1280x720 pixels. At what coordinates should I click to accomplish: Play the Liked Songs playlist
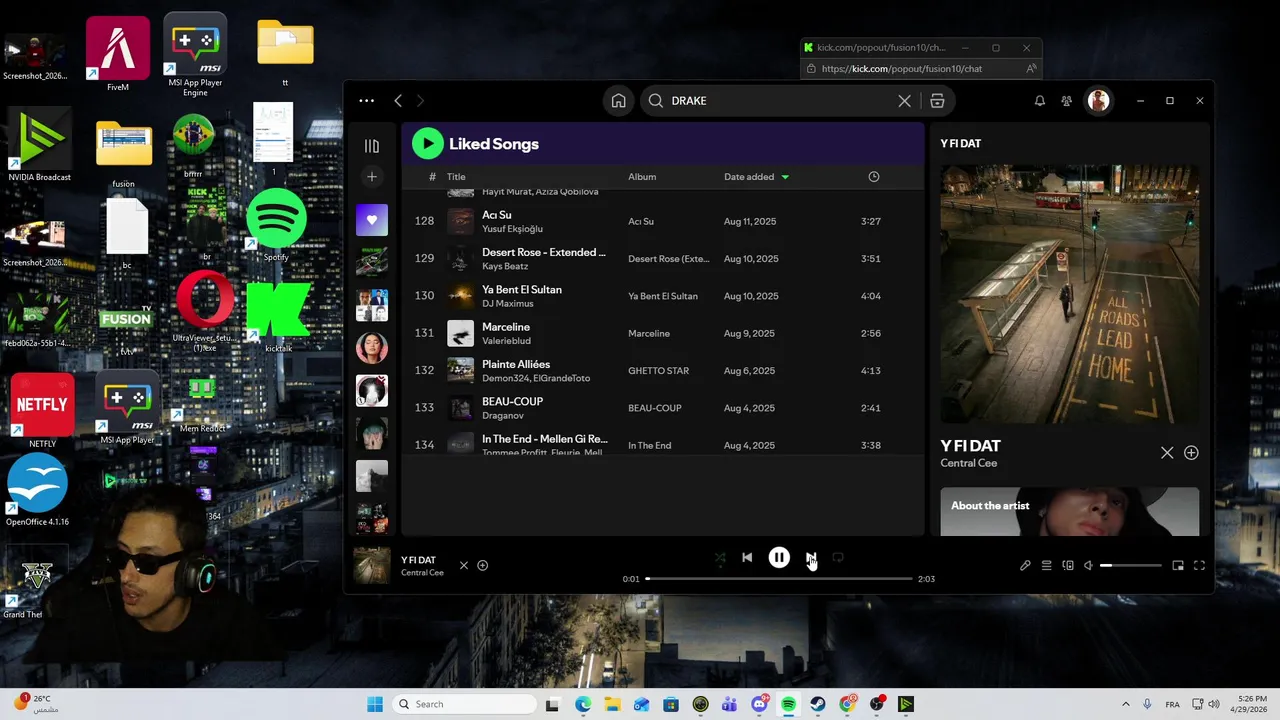[427, 143]
